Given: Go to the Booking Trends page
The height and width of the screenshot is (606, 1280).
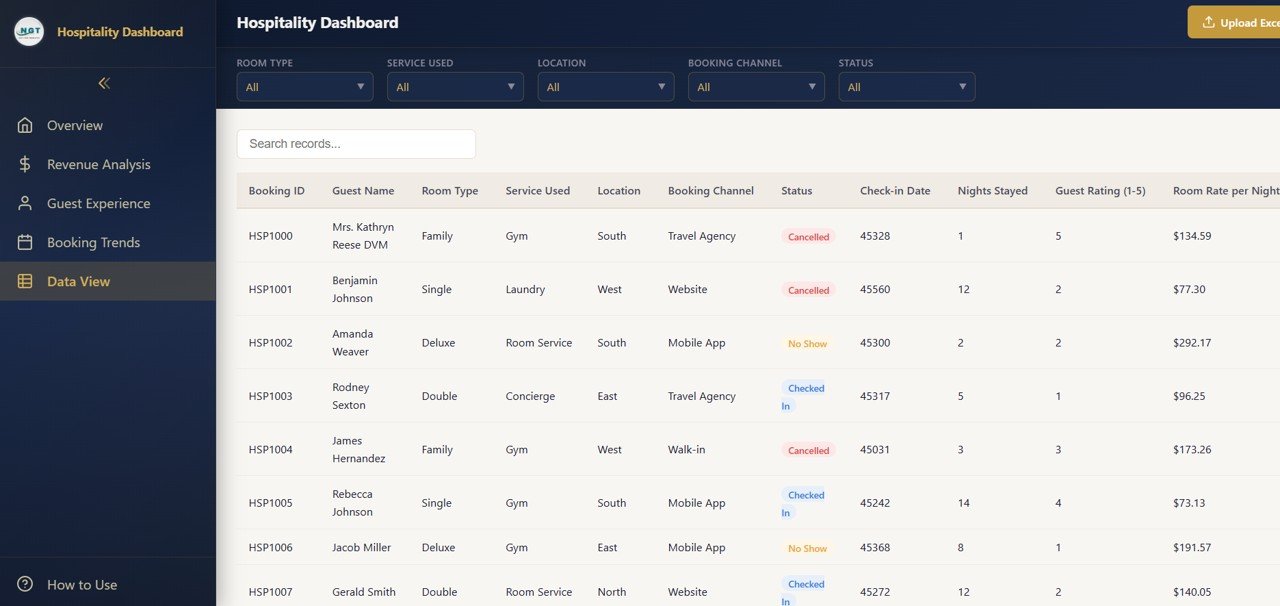Looking at the screenshot, I should pyautogui.click(x=93, y=243).
